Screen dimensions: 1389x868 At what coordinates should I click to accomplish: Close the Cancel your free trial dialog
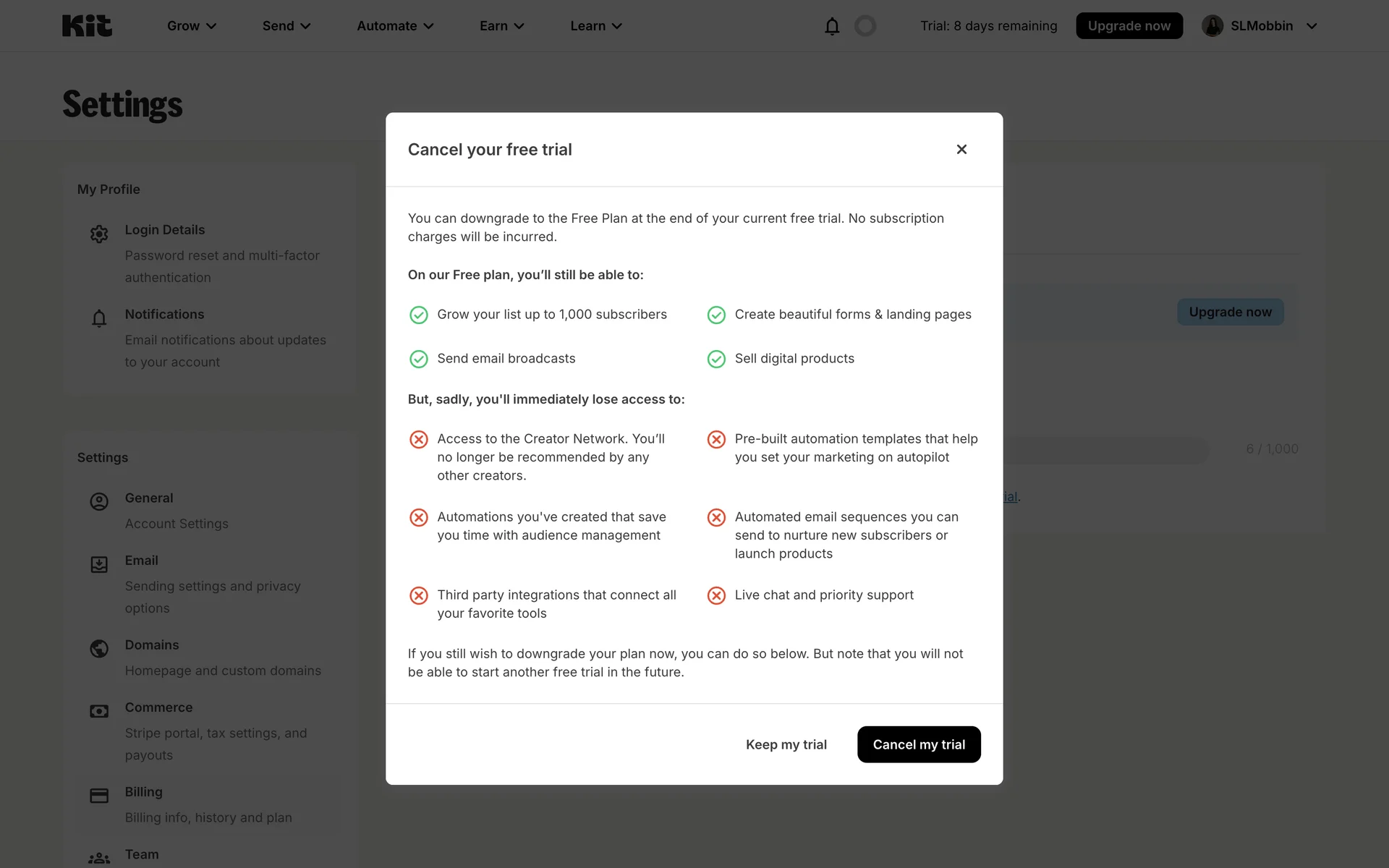coord(961,149)
